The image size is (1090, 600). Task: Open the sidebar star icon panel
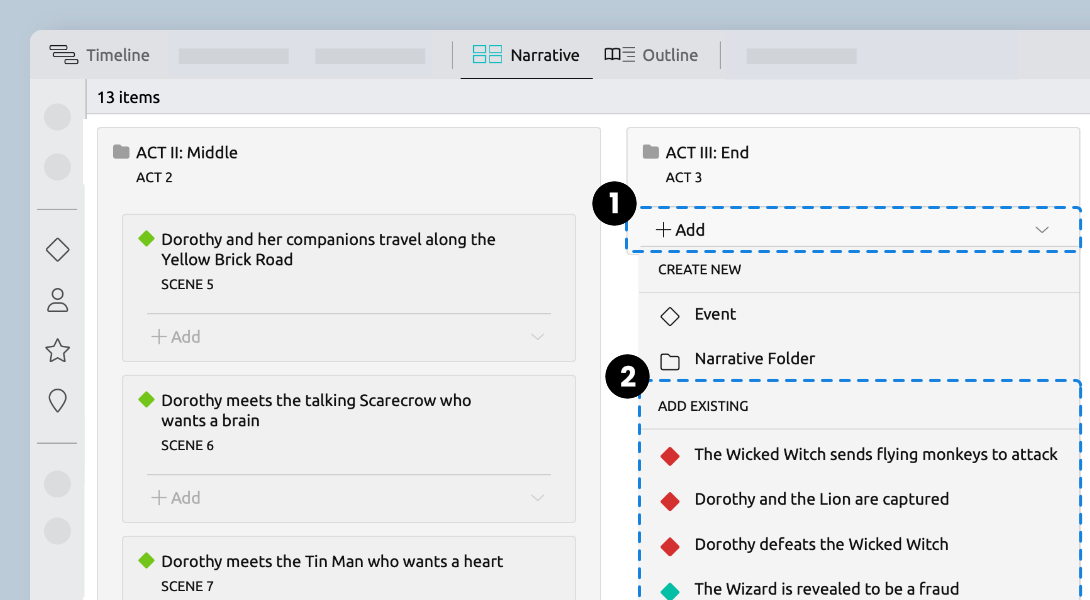(x=58, y=350)
